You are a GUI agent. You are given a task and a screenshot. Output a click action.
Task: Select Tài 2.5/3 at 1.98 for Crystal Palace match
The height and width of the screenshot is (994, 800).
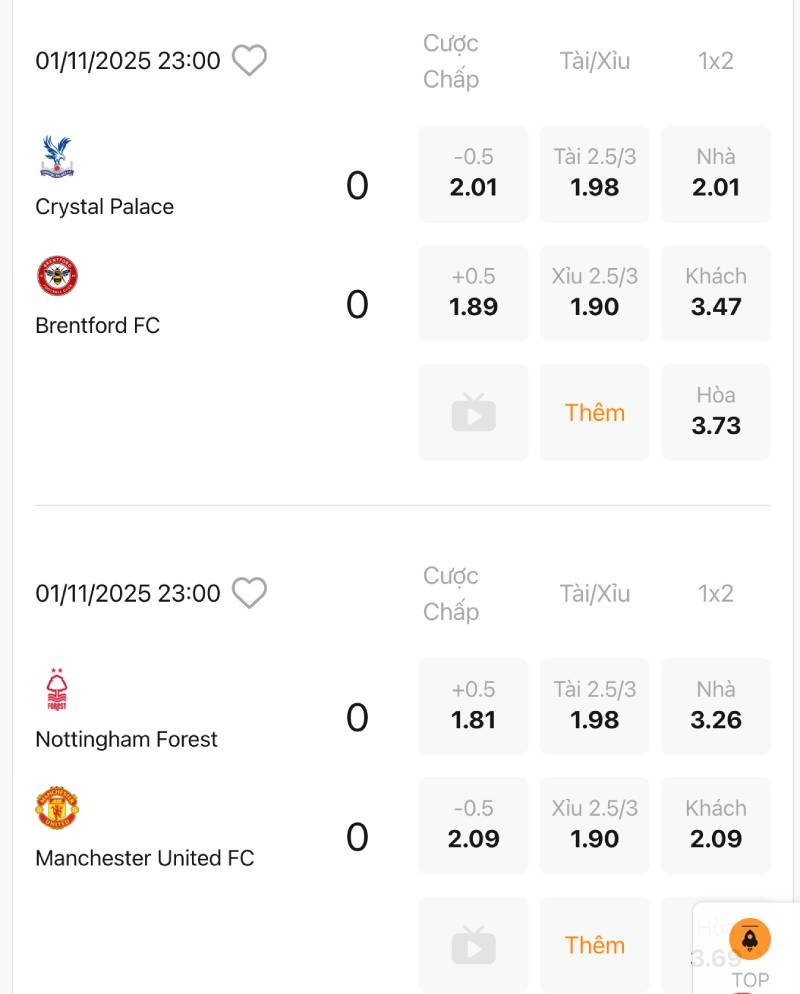pyautogui.click(x=594, y=174)
